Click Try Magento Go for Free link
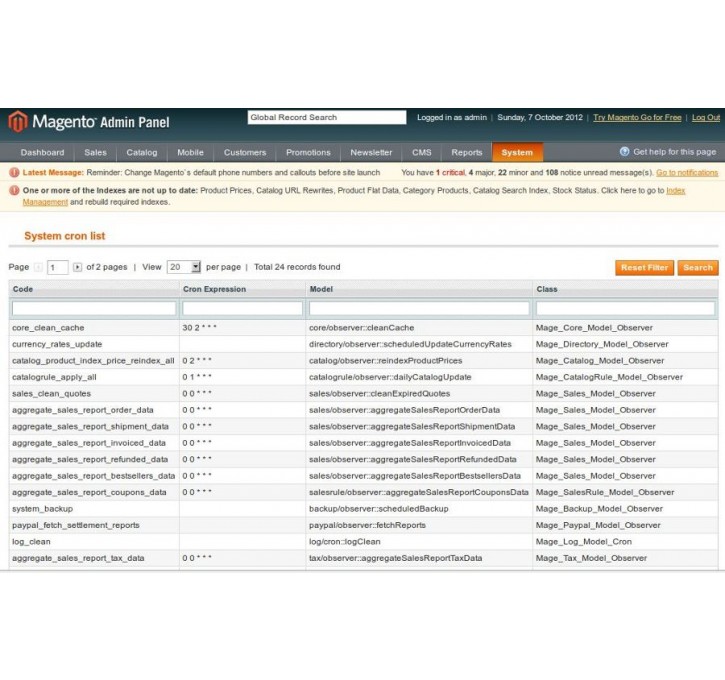This screenshot has width=725, height=680. [637, 117]
